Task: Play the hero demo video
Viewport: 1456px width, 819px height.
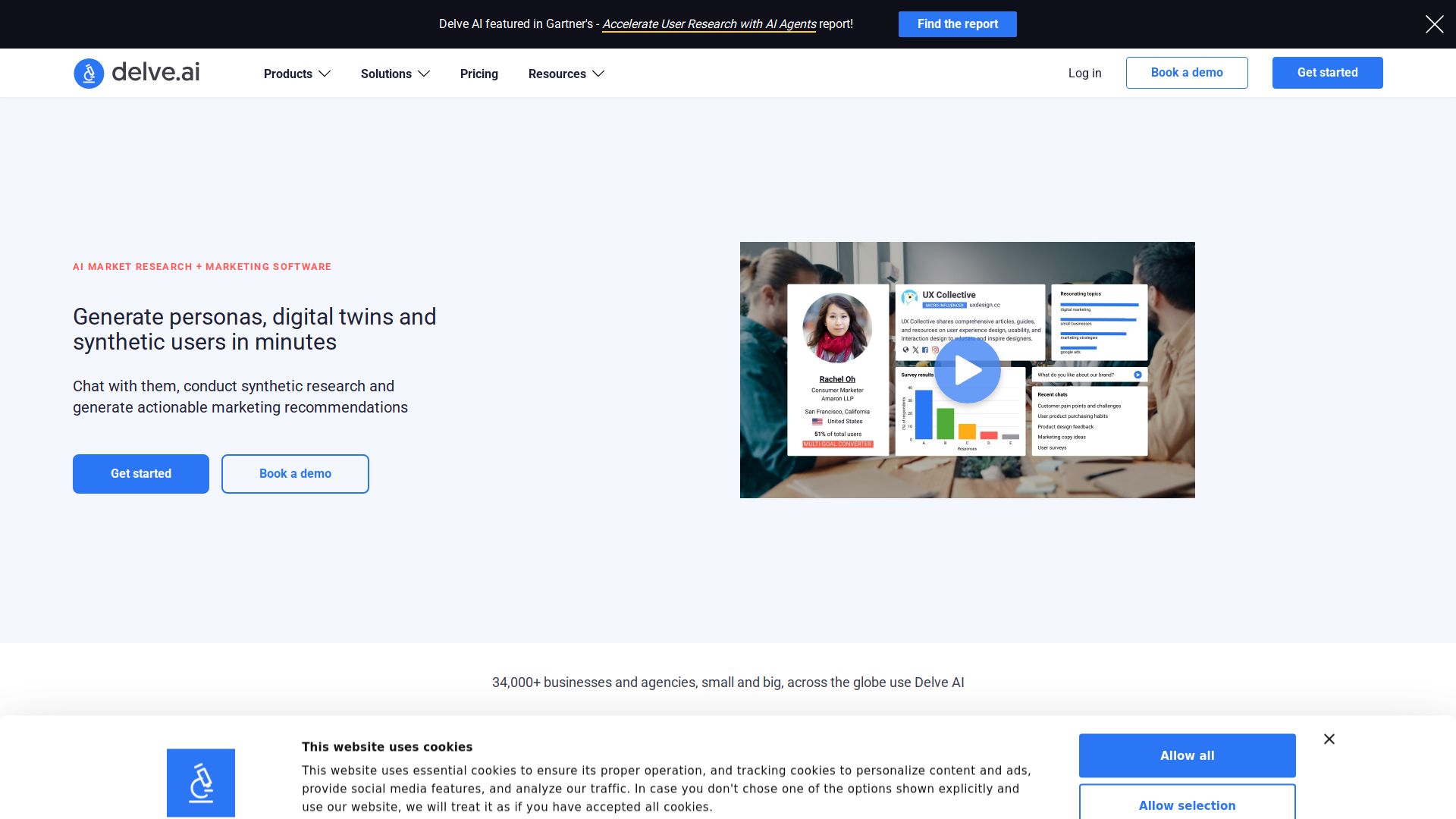Action: [x=967, y=371]
